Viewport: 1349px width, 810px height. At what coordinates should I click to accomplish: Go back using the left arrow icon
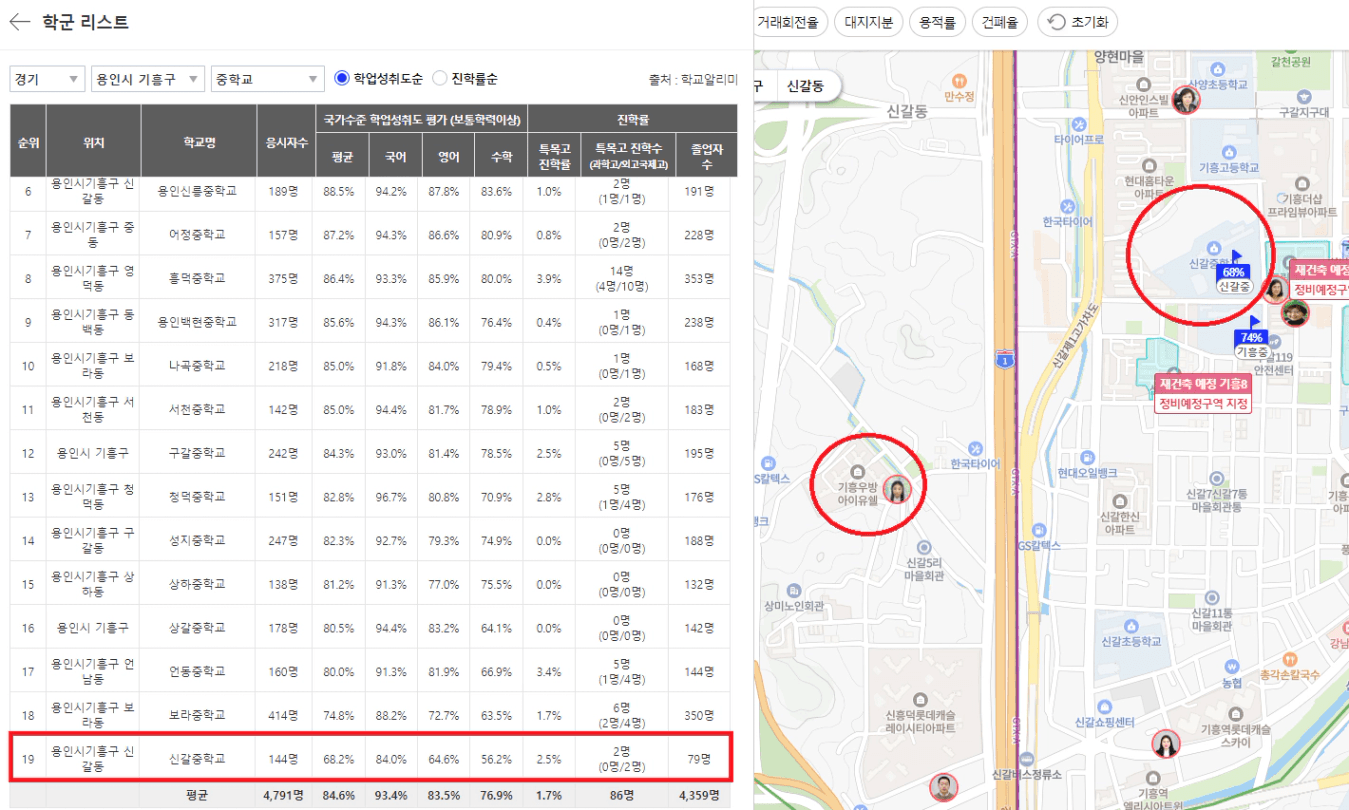[19, 22]
